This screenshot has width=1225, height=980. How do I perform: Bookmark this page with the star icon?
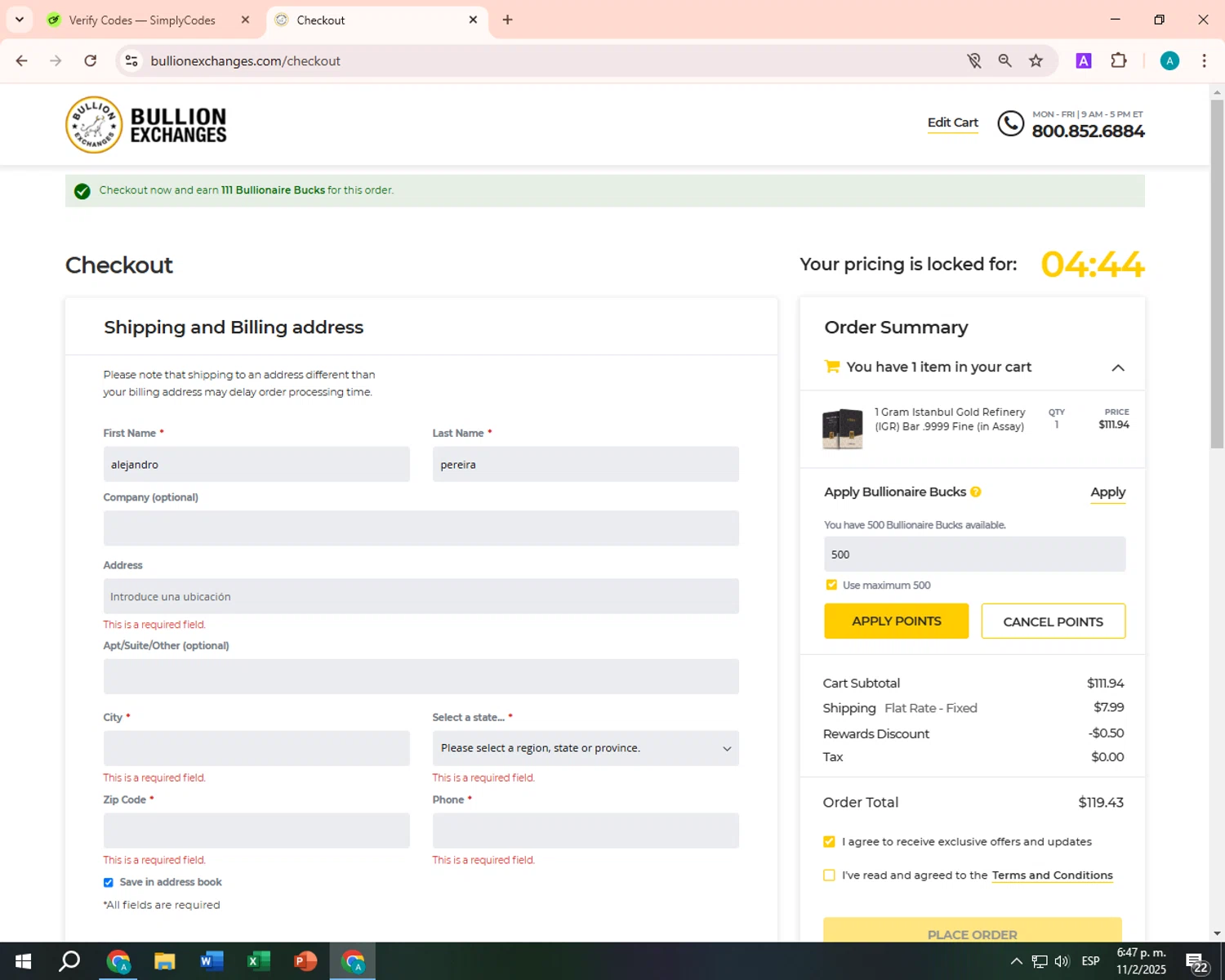point(1036,60)
